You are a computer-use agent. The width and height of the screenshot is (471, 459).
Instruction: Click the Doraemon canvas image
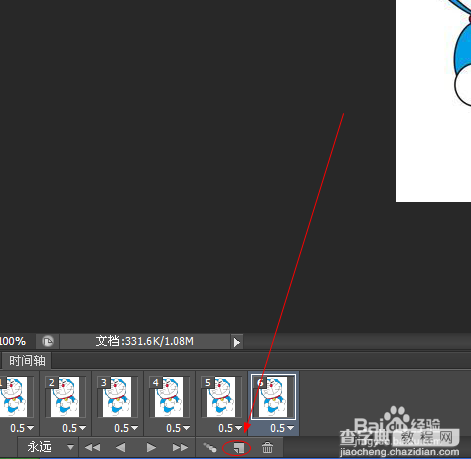pos(433,101)
